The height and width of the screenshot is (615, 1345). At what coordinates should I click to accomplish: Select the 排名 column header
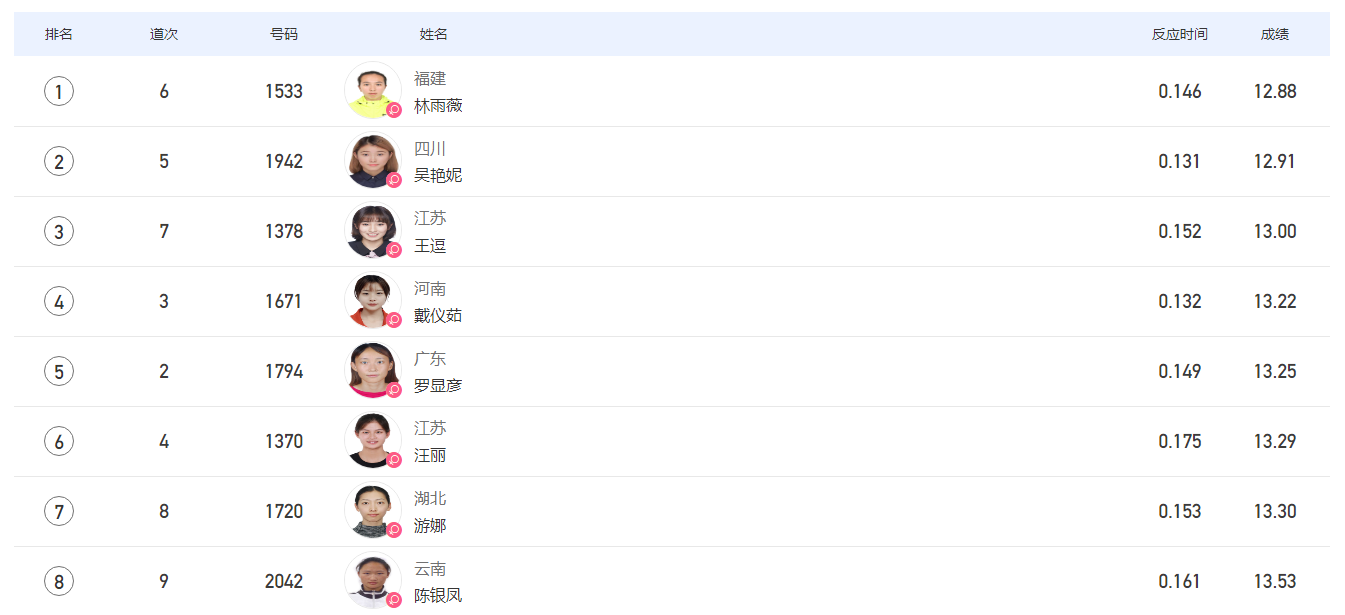click(x=59, y=34)
